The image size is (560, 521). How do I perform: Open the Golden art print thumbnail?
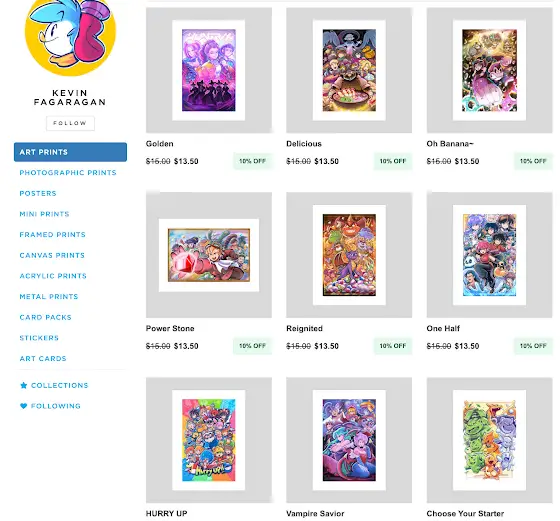coord(209,70)
